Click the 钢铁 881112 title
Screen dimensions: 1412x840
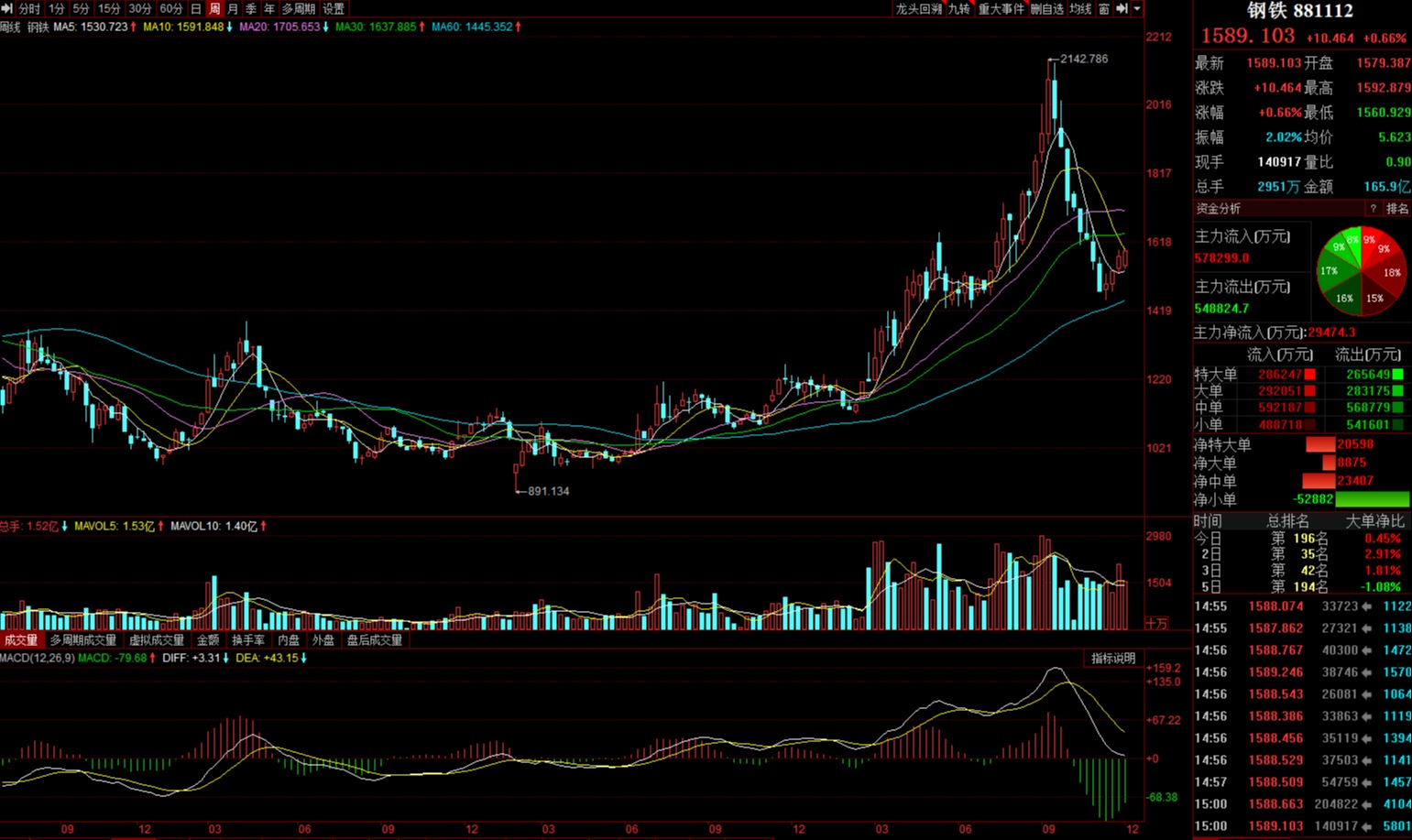[1299, 11]
